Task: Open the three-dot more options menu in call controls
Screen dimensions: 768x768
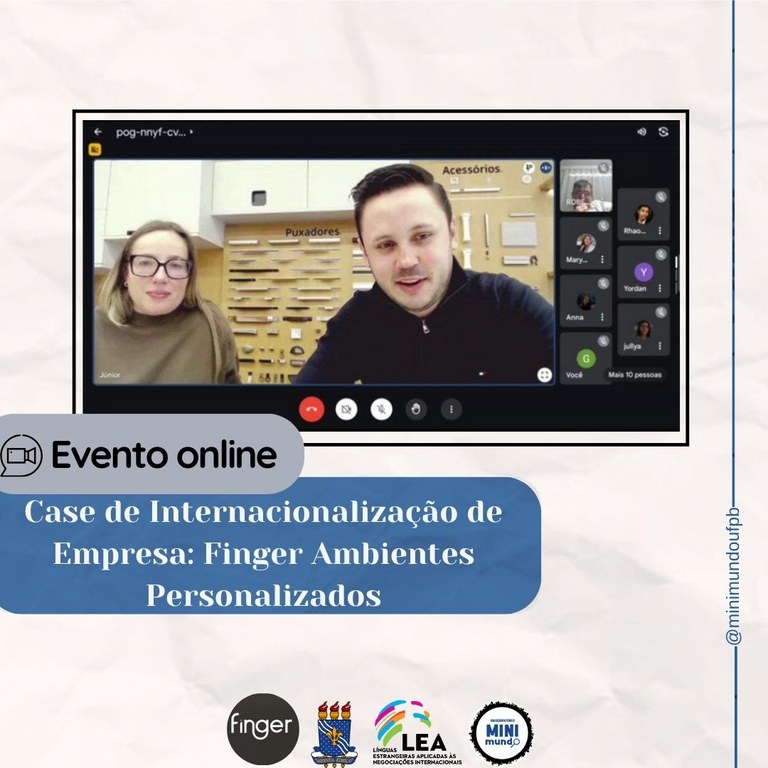Action: pyautogui.click(x=451, y=409)
